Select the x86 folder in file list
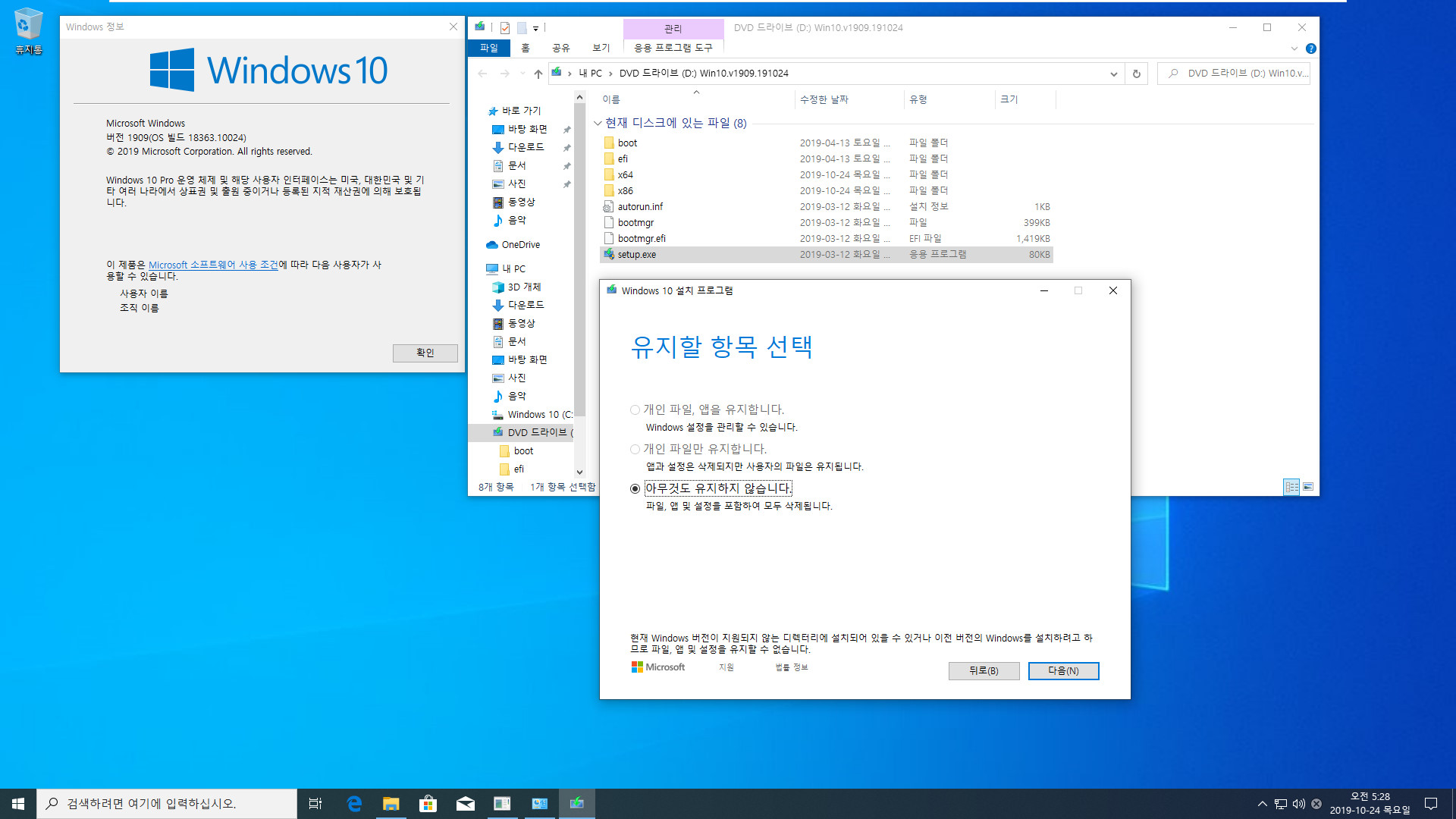1456x819 pixels. 826,190
